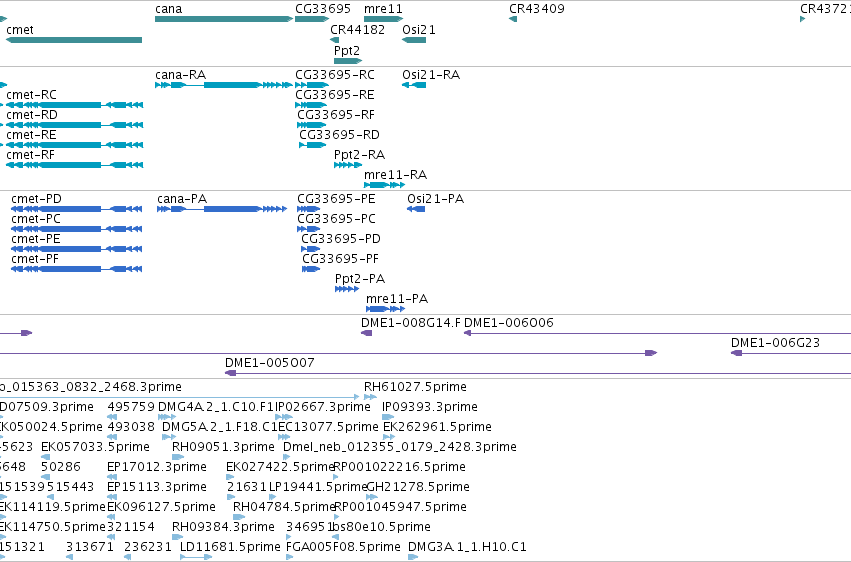Select EST feature 493038
Screen dimensions: 851x562
(x=112, y=437)
